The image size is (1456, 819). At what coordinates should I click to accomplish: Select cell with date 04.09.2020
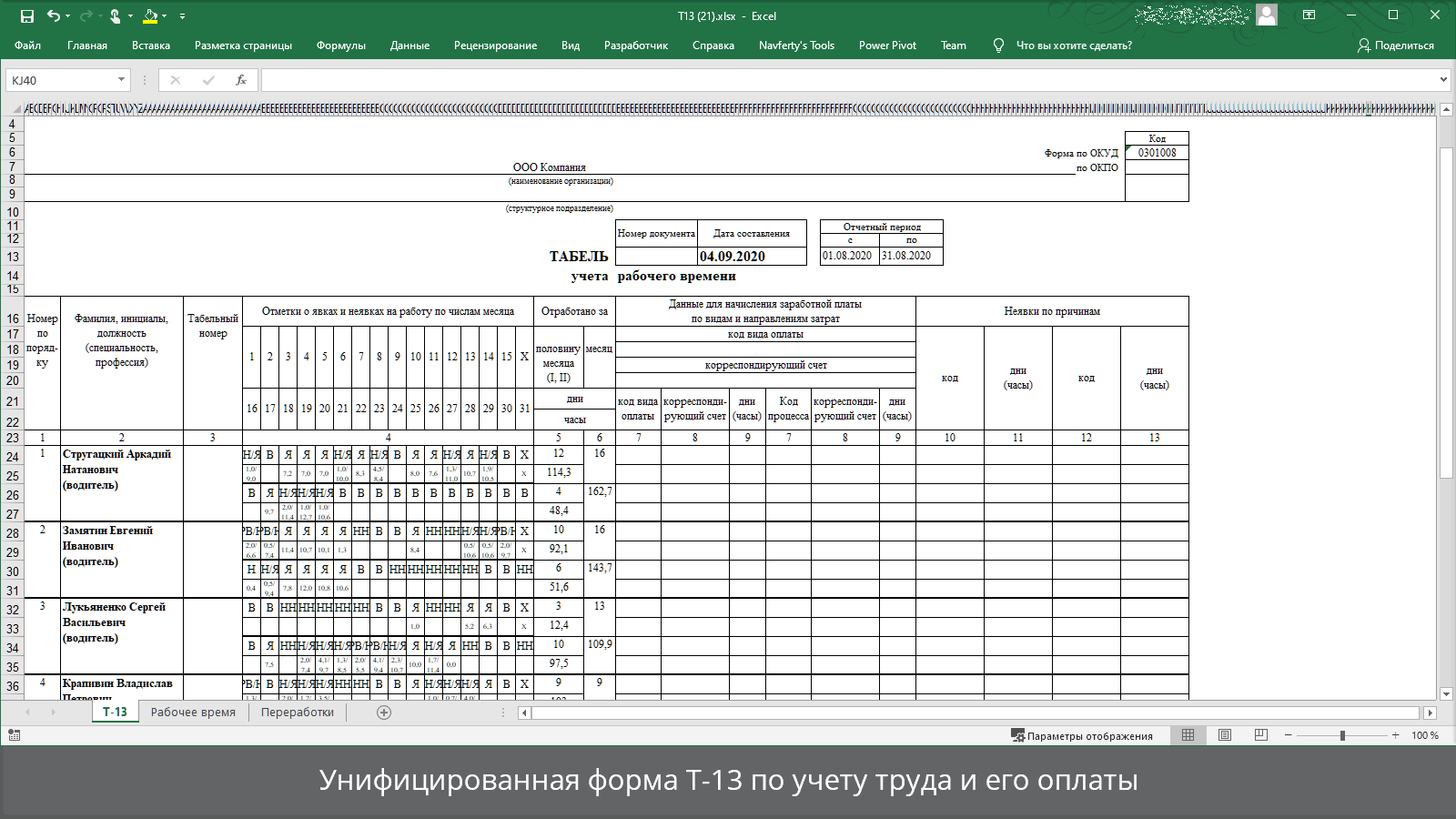[x=752, y=257]
